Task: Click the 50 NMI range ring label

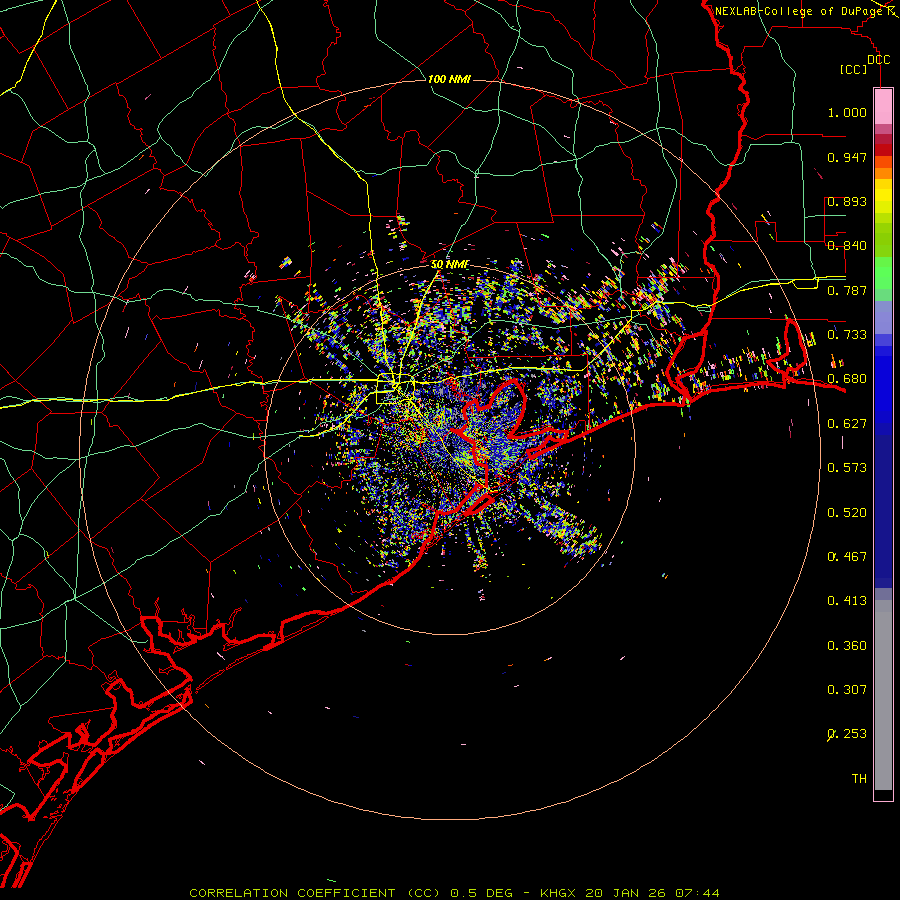Action: pyautogui.click(x=450, y=265)
